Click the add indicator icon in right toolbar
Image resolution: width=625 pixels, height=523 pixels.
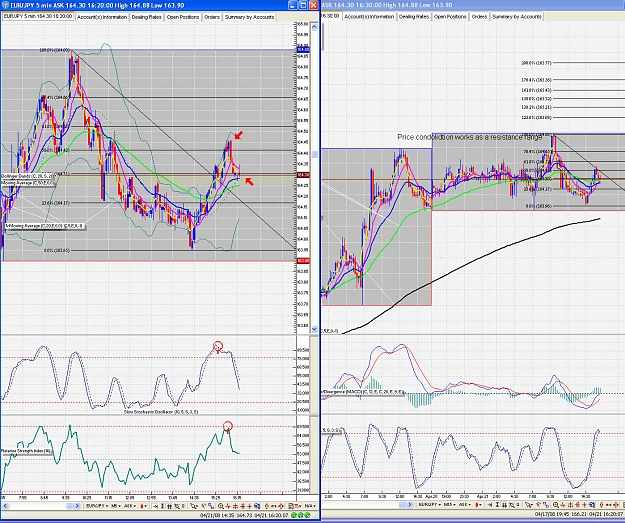click(539, 505)
